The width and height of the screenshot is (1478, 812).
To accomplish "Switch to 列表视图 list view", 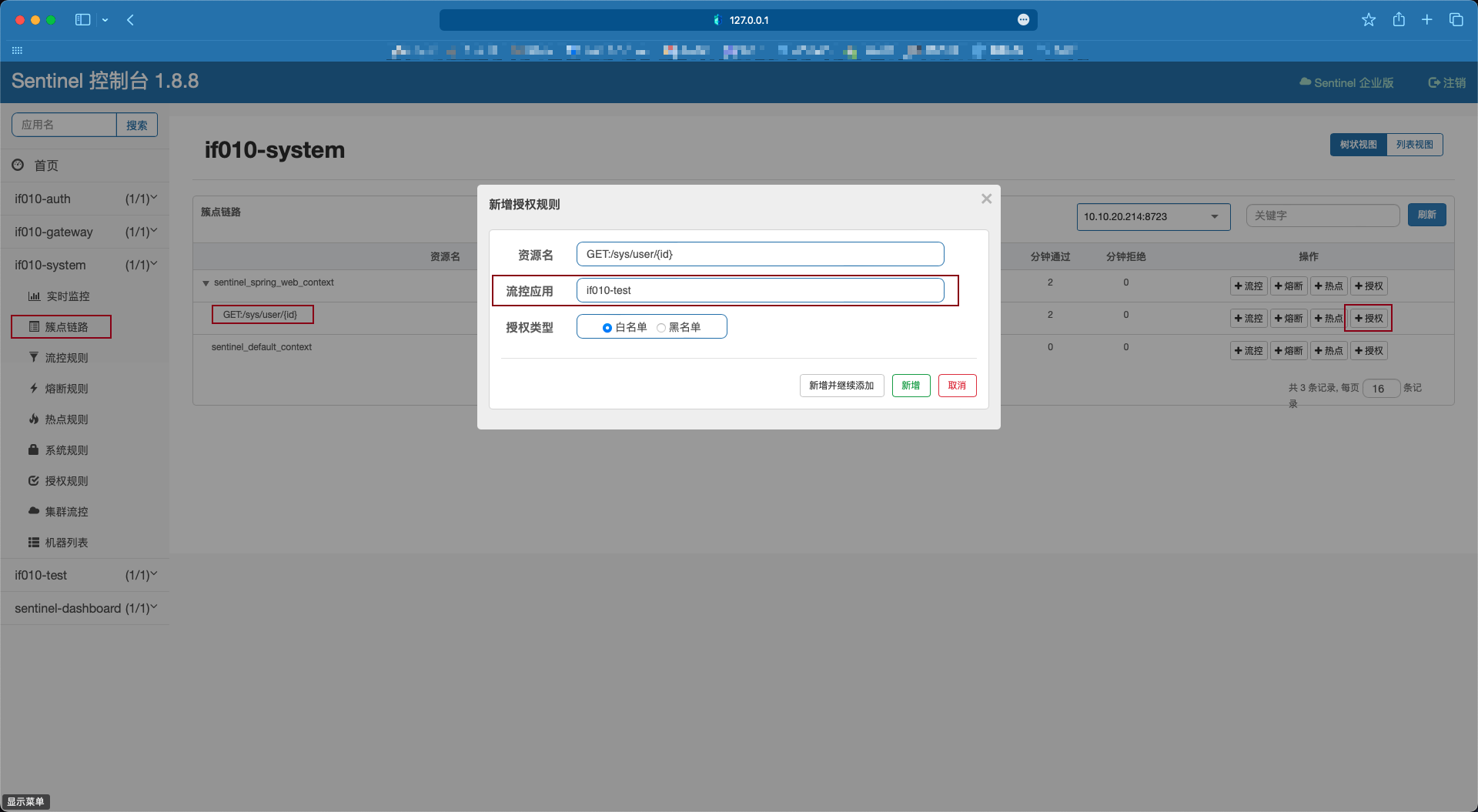I will pyautogui.click(x=1414, y=145).
